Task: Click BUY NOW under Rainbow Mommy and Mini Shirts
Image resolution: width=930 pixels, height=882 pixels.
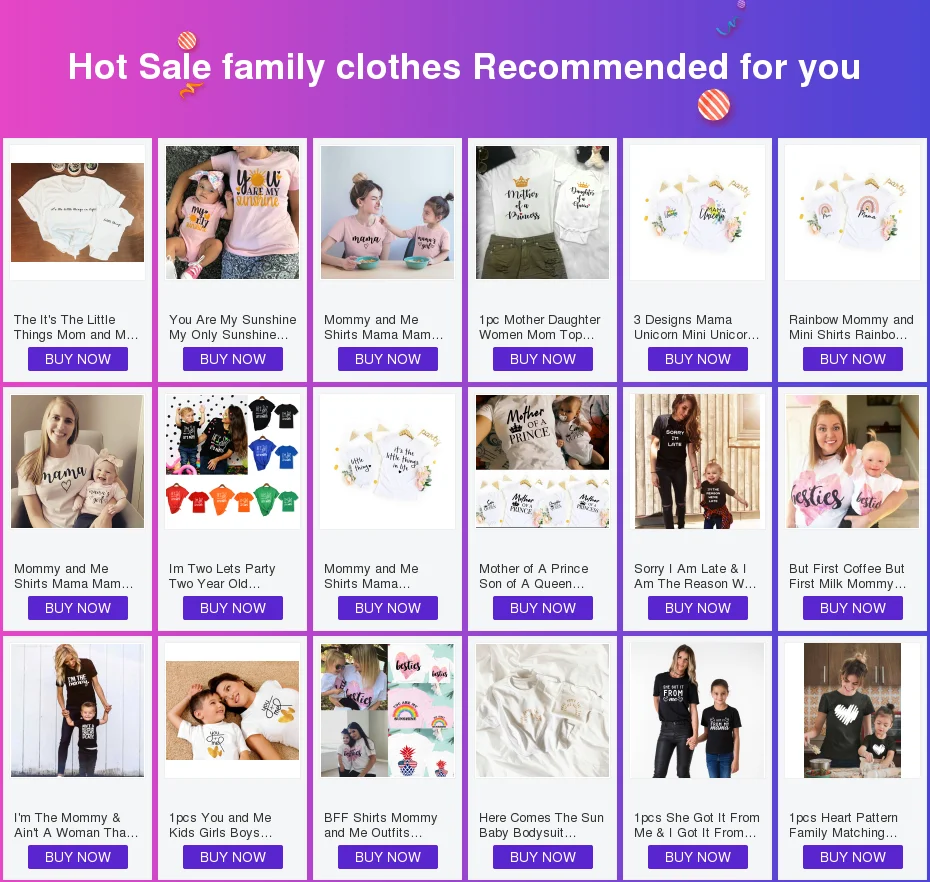Action: (x=852, y=359)
